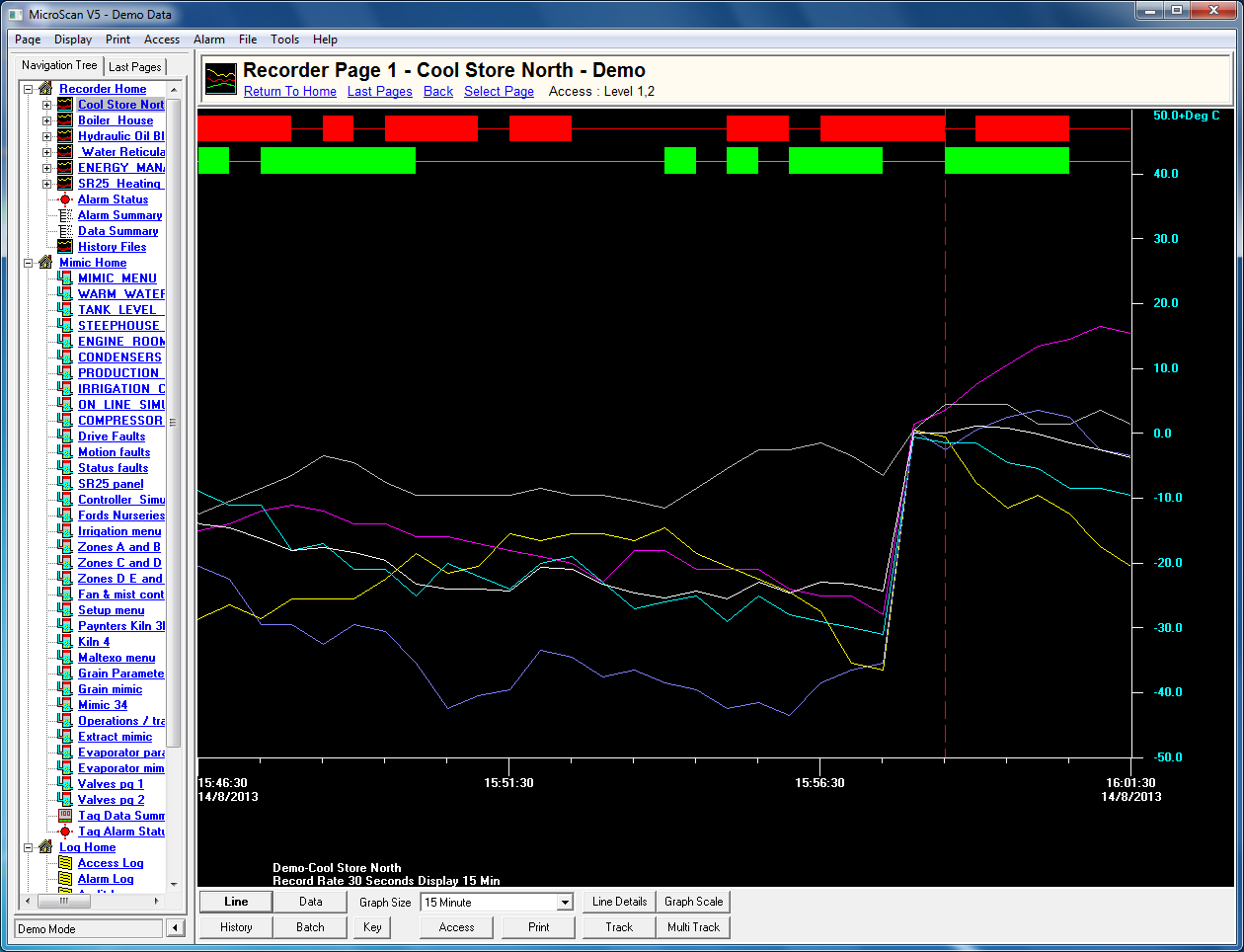Click the Graph Scale button

click(693, 902)
